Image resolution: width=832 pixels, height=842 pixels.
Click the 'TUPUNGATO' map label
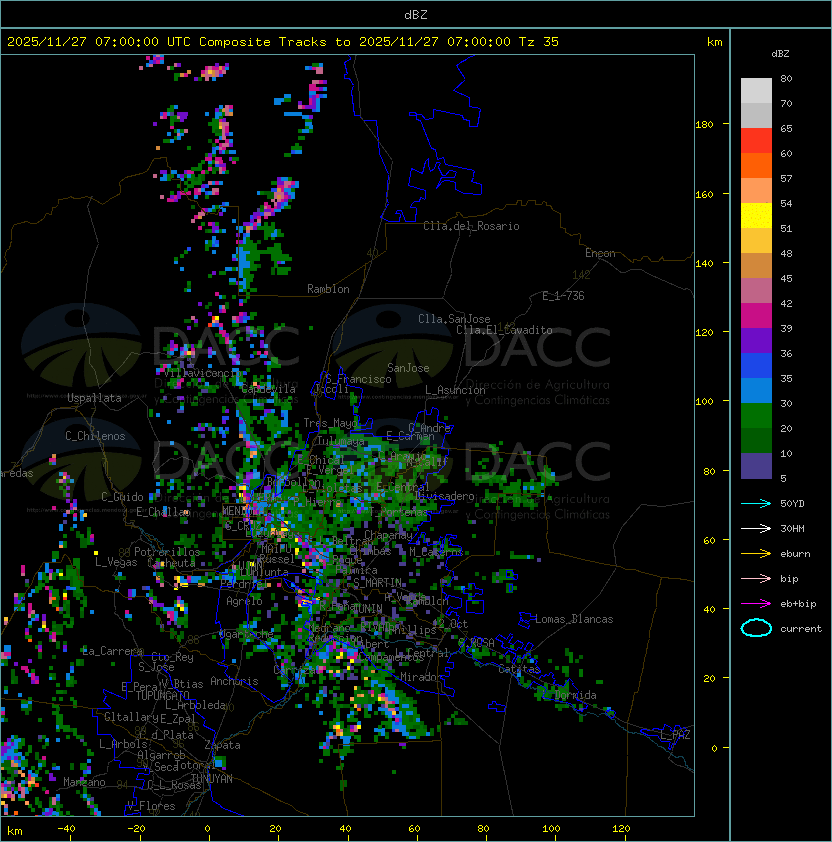tap(162, 696)
